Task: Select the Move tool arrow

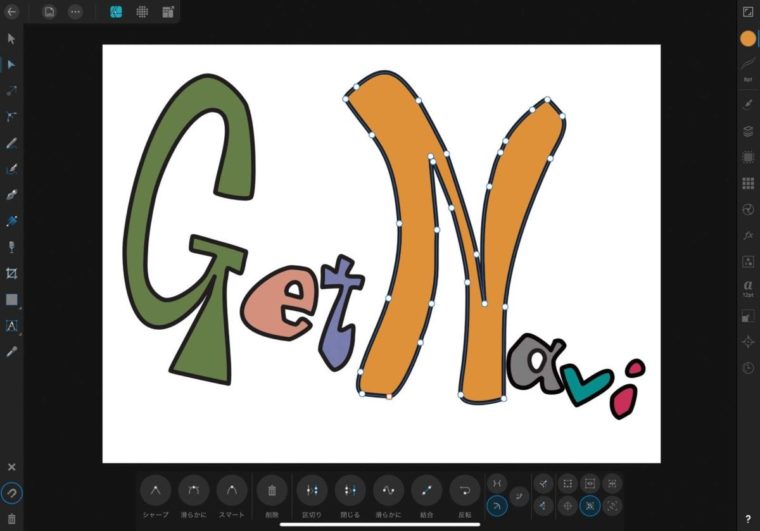Action: 12,39
